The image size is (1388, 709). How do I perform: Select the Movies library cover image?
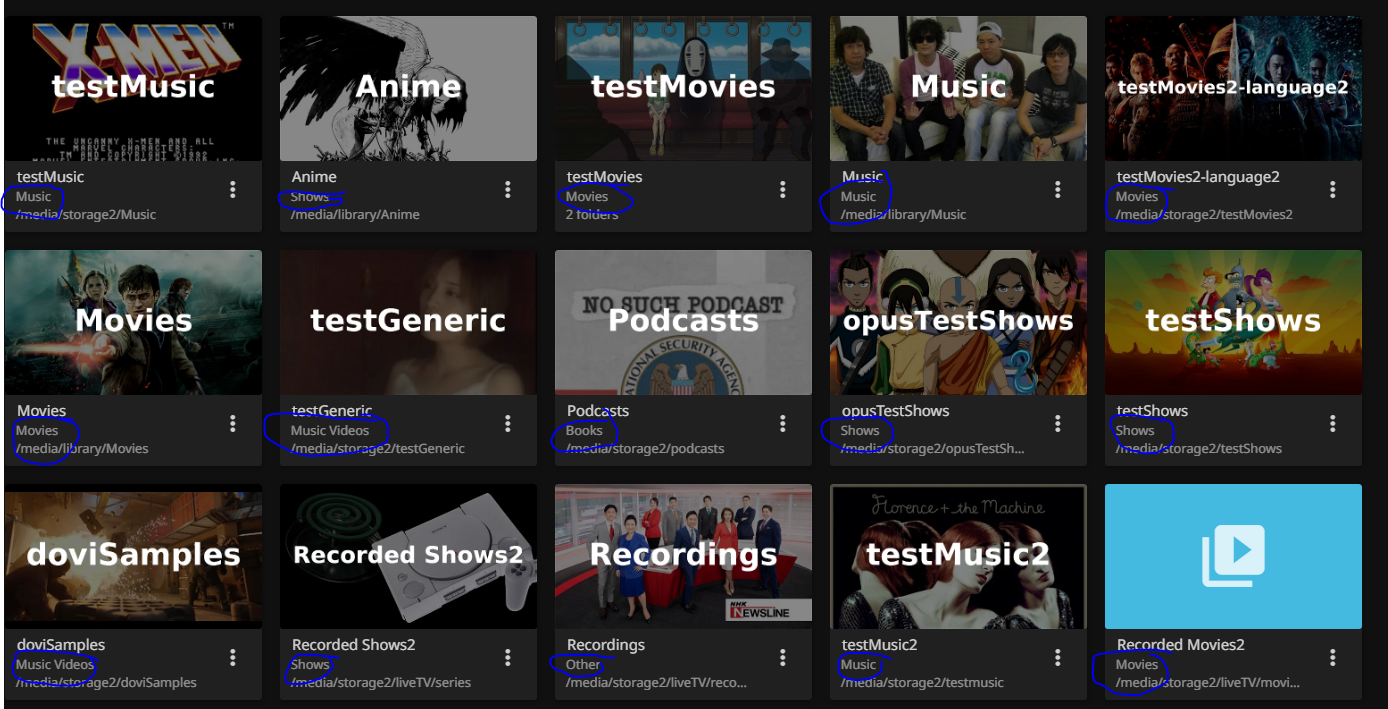[133, 322]
